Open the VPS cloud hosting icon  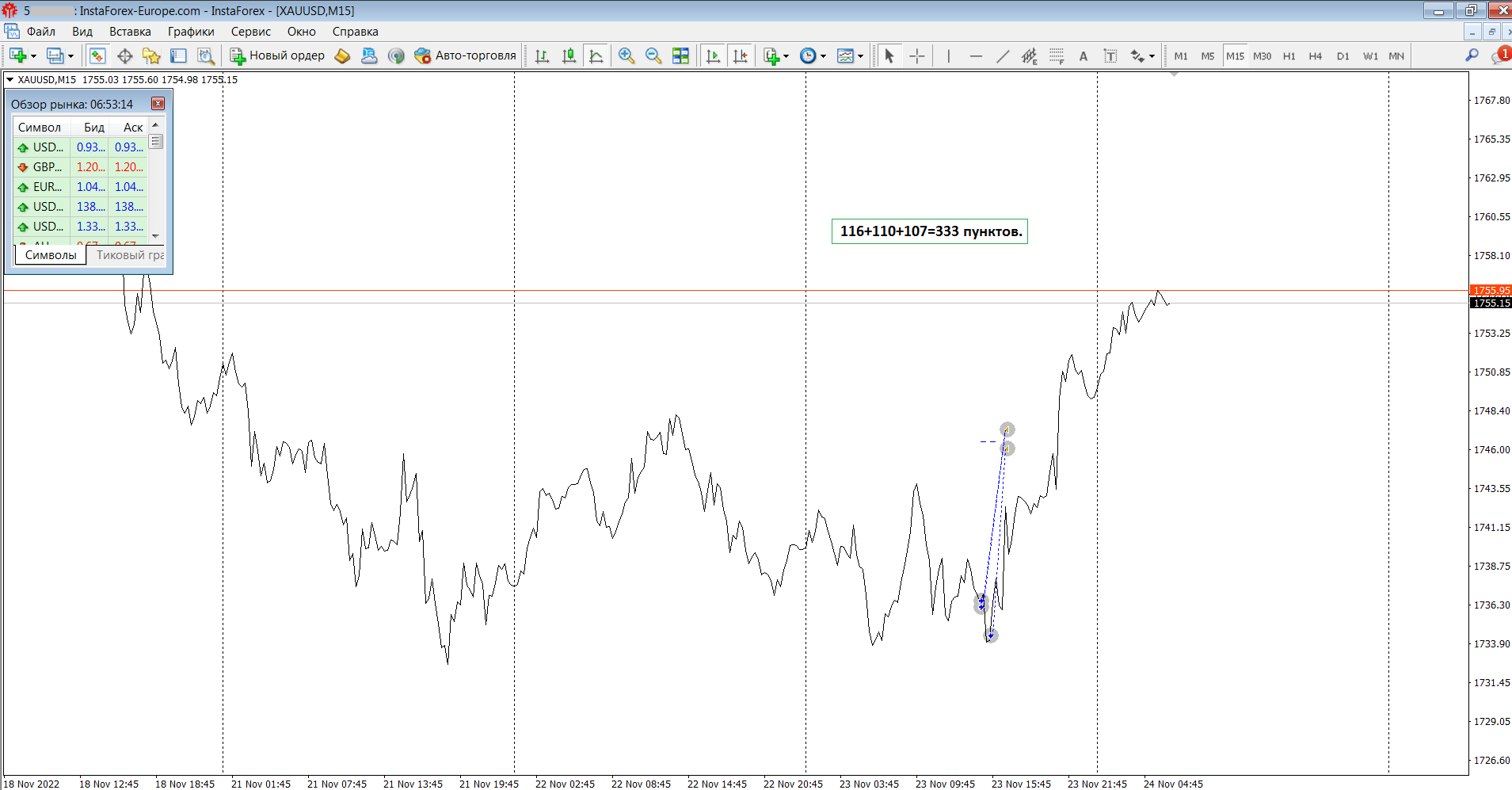pyautogui.click(x=369, y=55)
